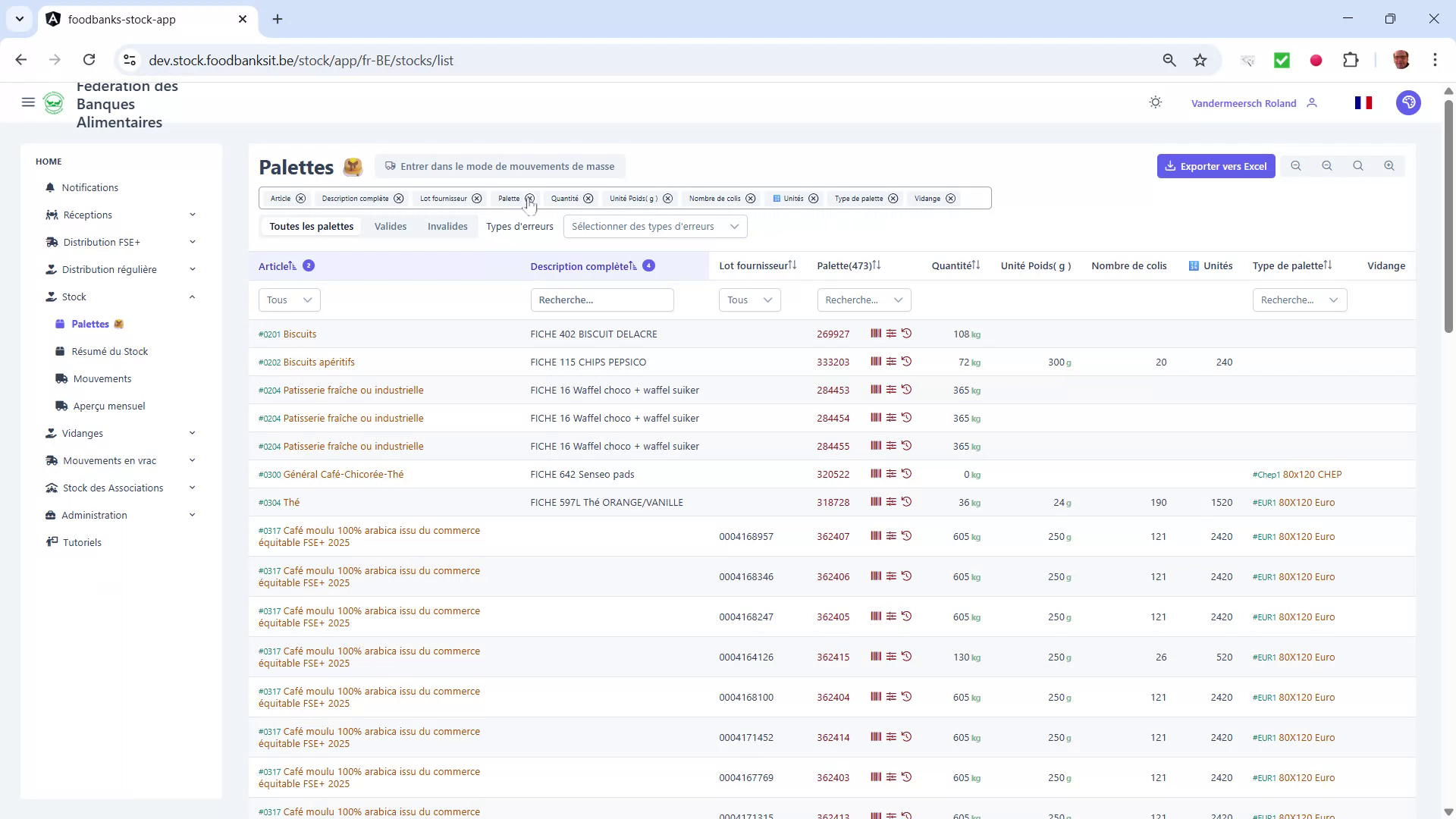The height and width of the screenshot is (819, 1456).
Task: Dismiss the Lot fournisseur filter chip
Action: [x=476, y=198]
